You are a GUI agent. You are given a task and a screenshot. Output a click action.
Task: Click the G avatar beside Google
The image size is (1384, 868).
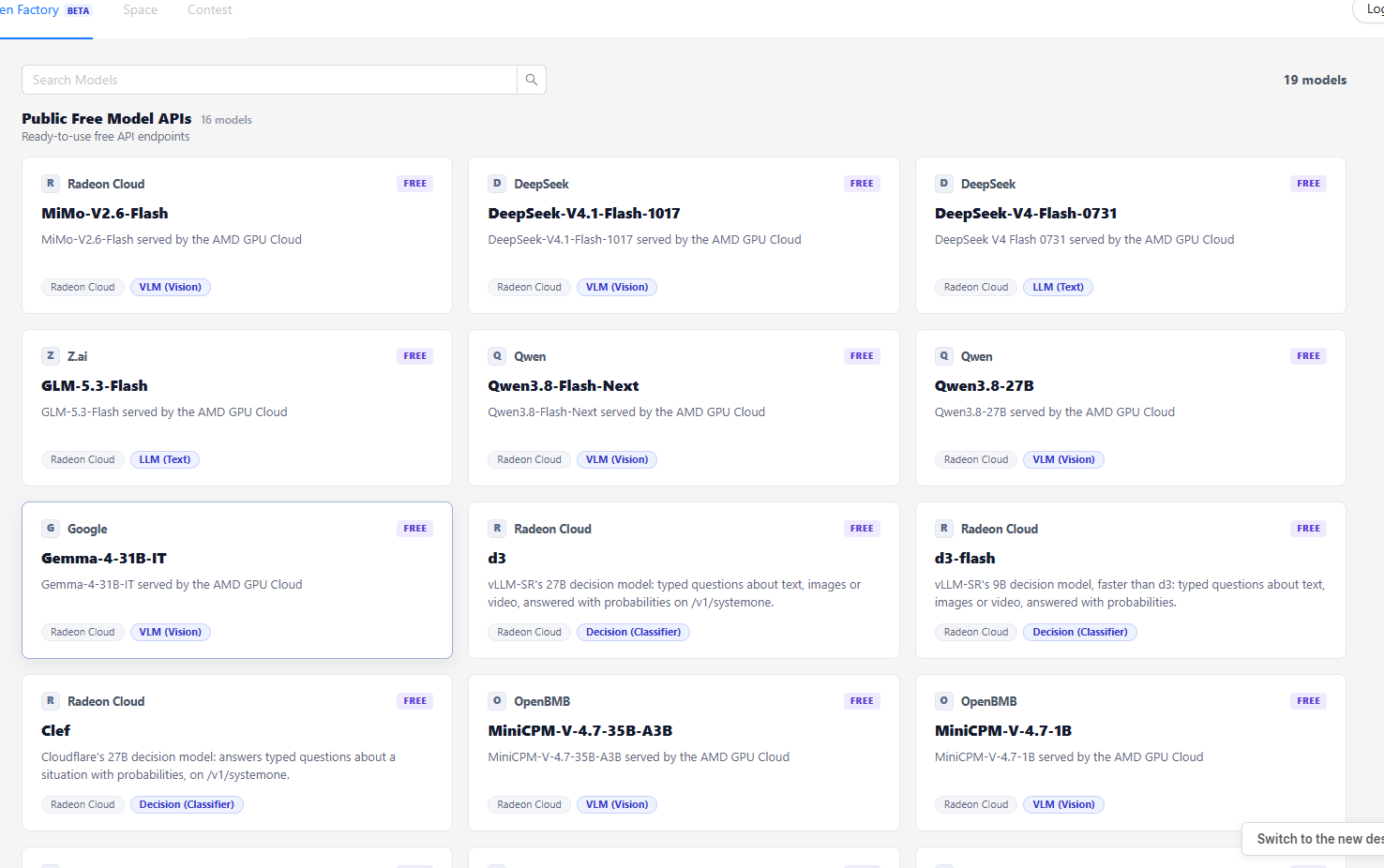51,529
